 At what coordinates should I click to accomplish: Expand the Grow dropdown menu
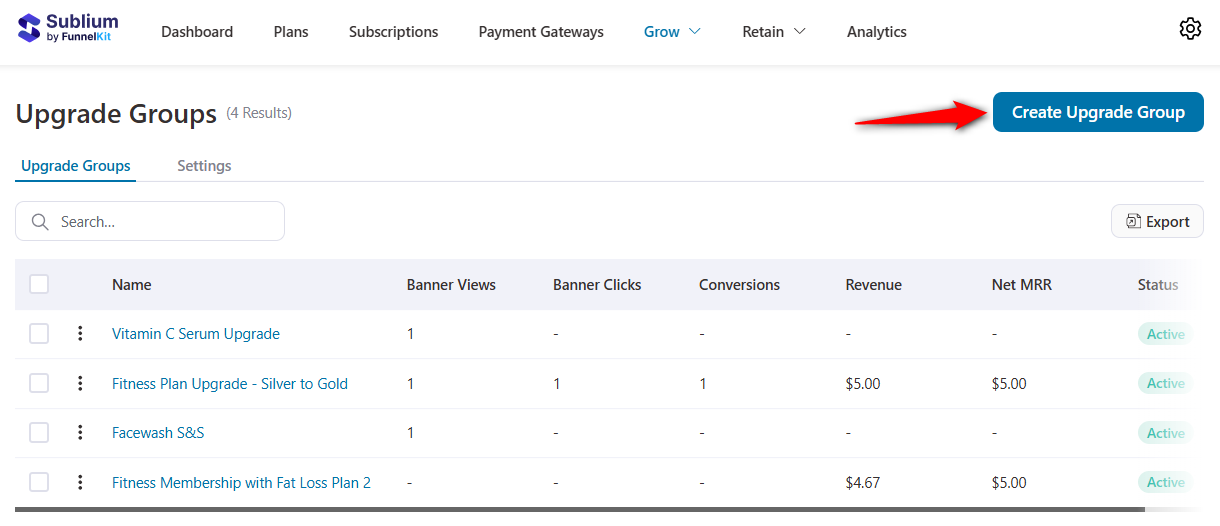tap(672, 32)
